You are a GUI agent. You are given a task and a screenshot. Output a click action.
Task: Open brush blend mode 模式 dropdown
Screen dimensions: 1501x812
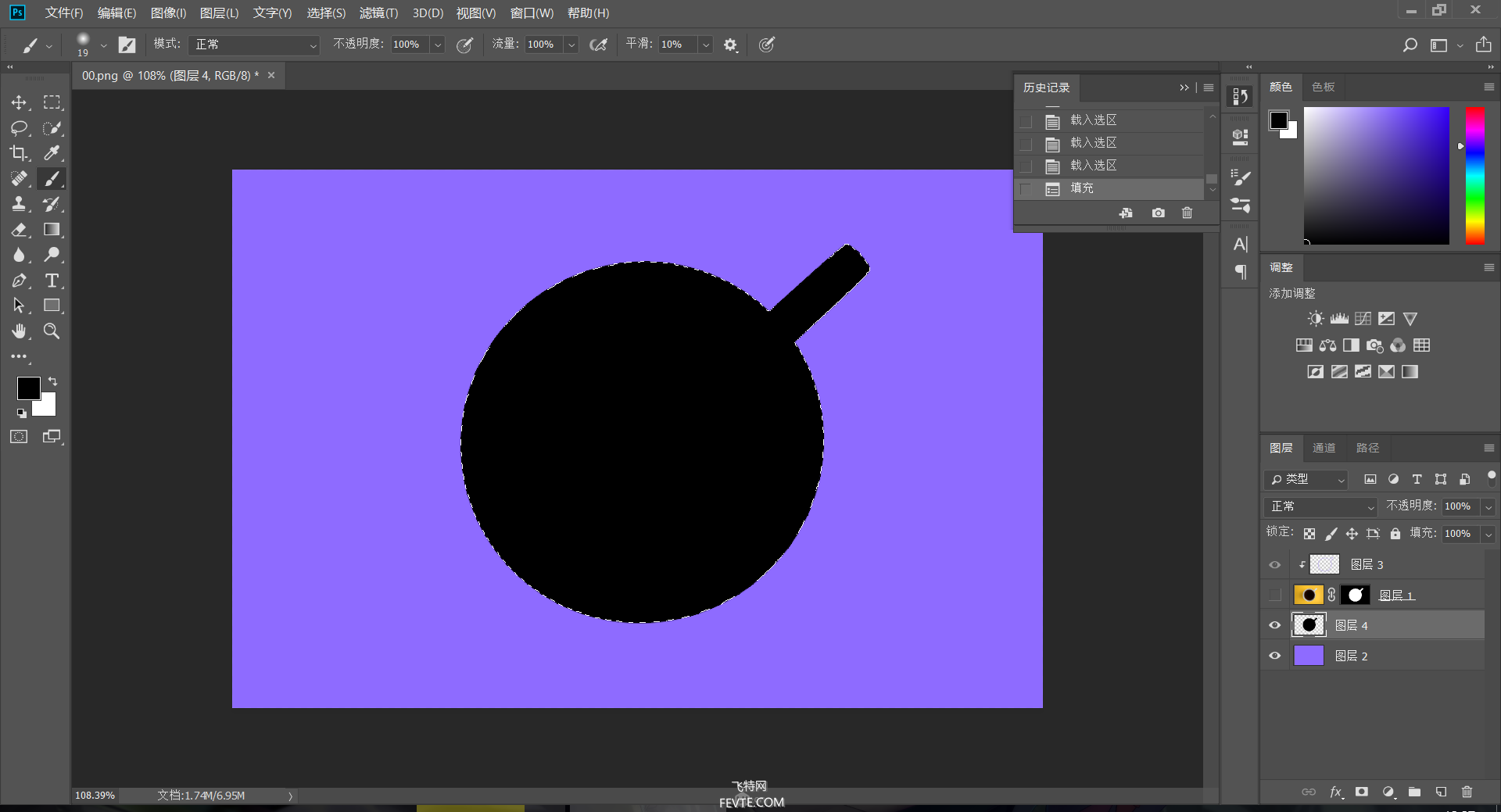pos(254,45)
